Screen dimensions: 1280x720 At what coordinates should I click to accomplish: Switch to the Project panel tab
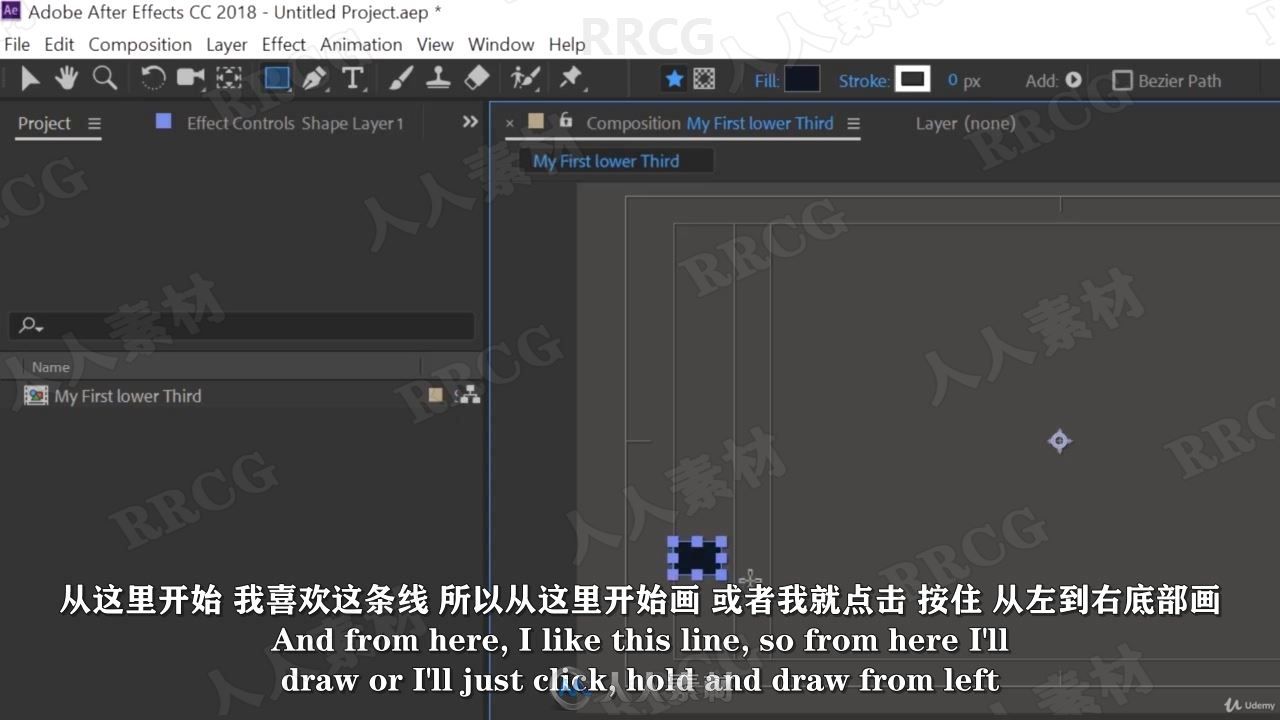tap(44, 124)
